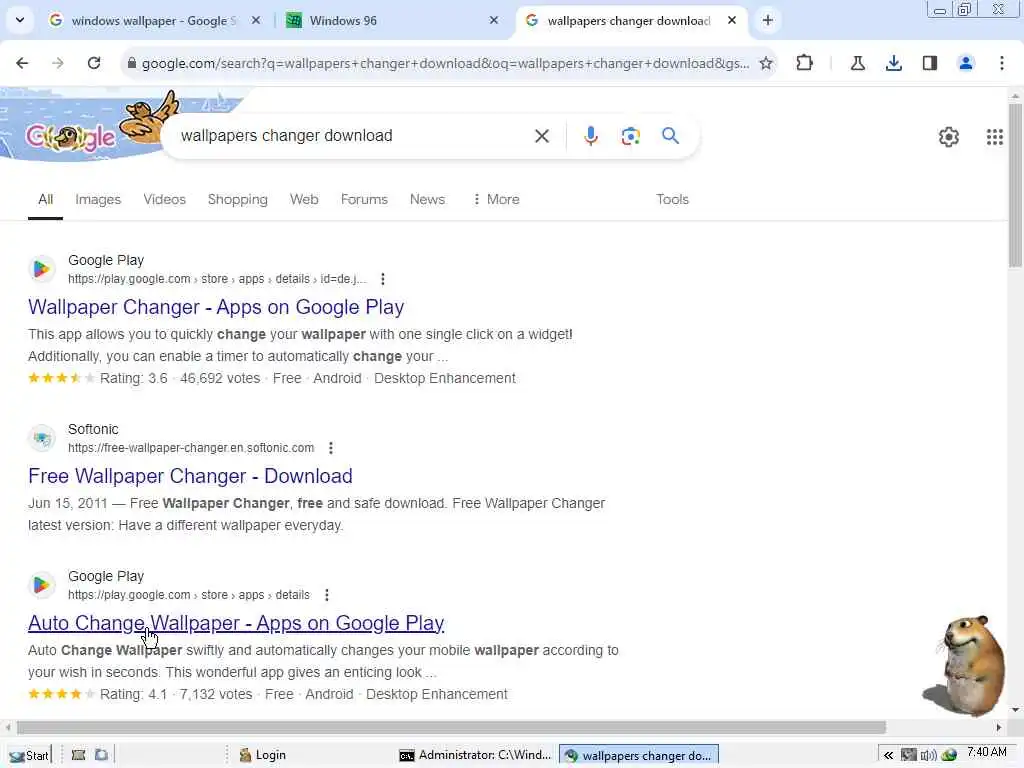The image size is (1024, 768).
Task: Click the address bar URL
Action: tap(445, 63)
